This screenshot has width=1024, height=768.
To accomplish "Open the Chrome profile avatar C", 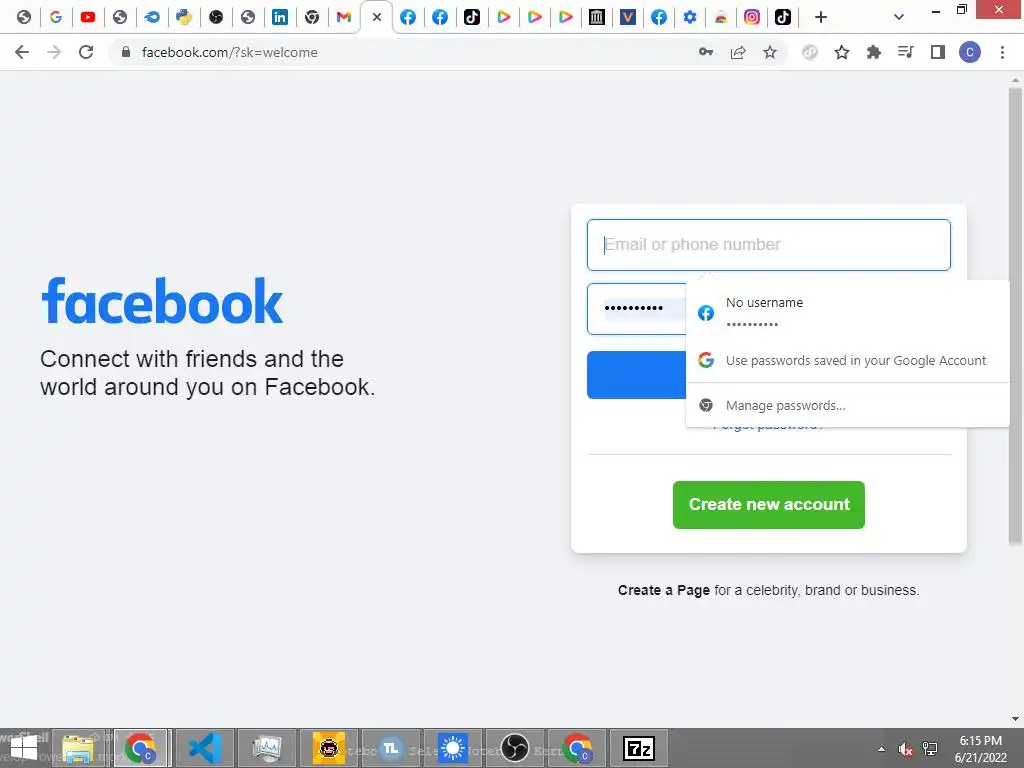I will (970, 52).
